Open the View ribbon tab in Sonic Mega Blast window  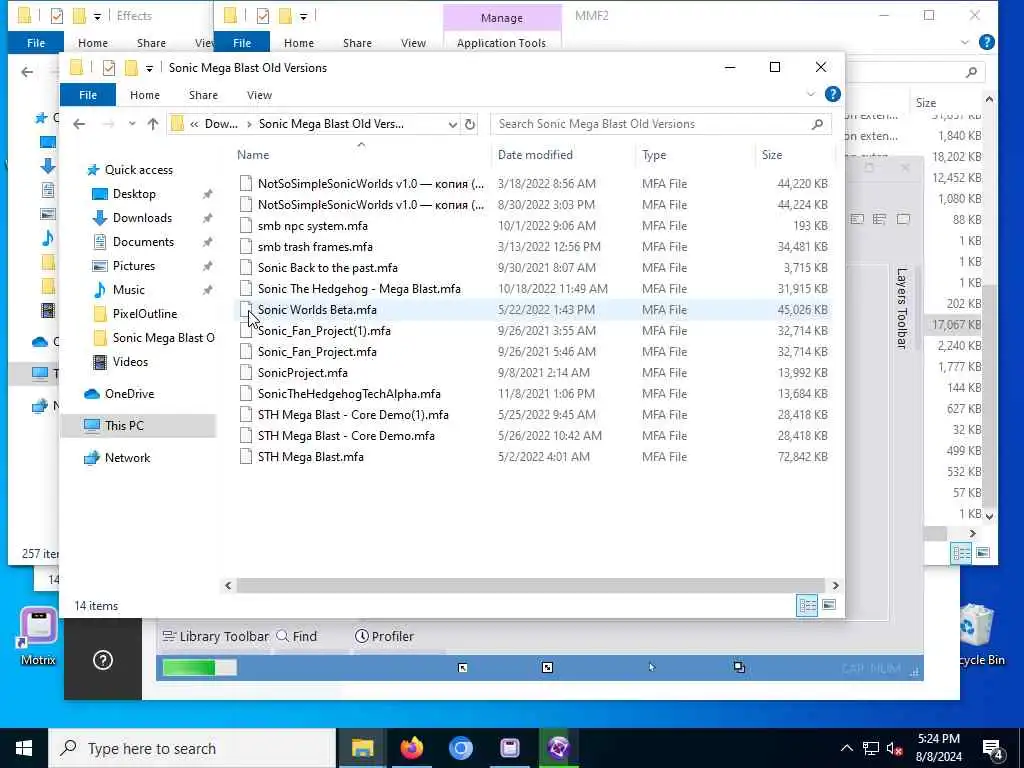[259, 95]
